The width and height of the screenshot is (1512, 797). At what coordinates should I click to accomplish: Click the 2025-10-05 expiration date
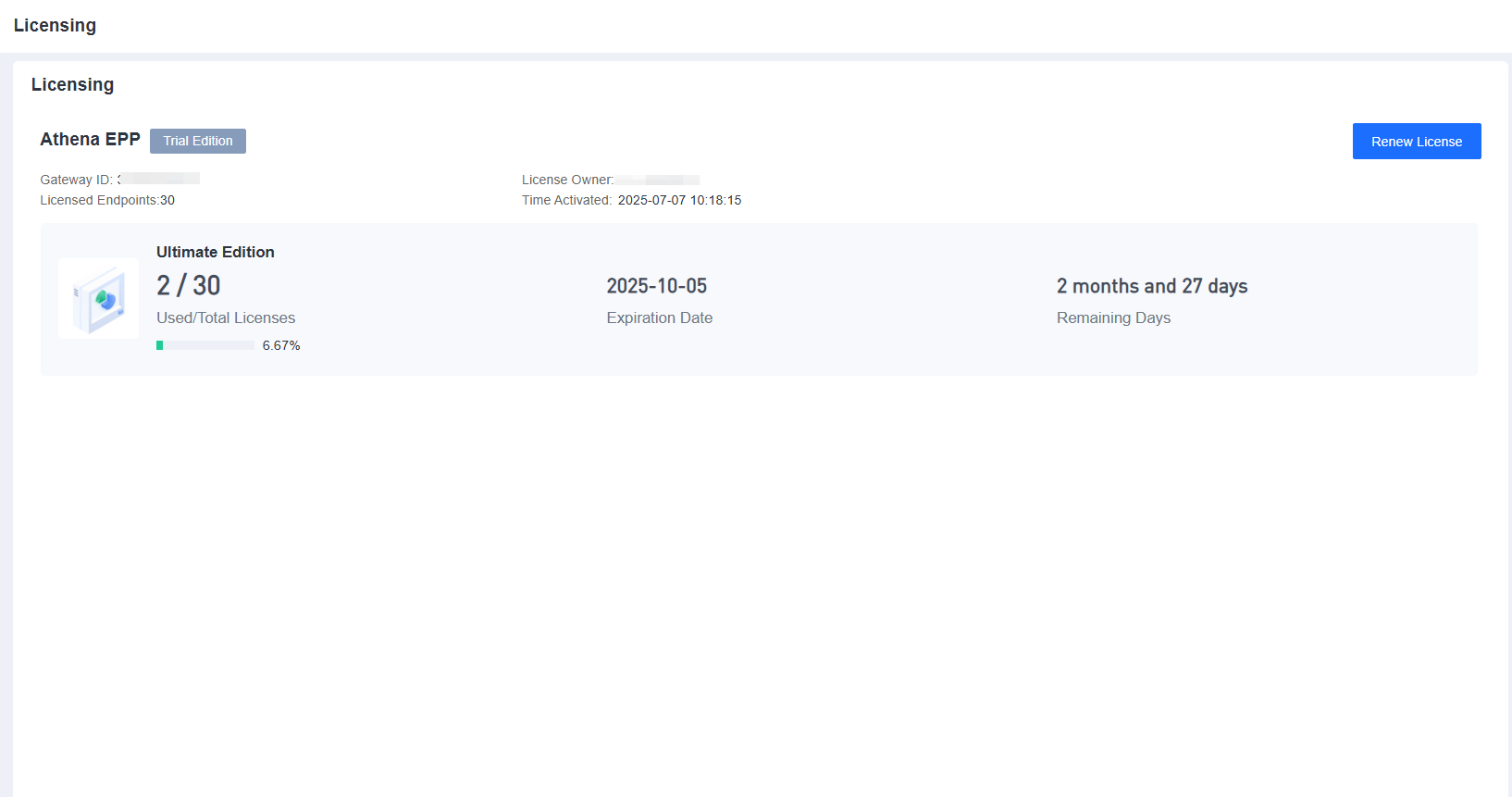point(657,286)
